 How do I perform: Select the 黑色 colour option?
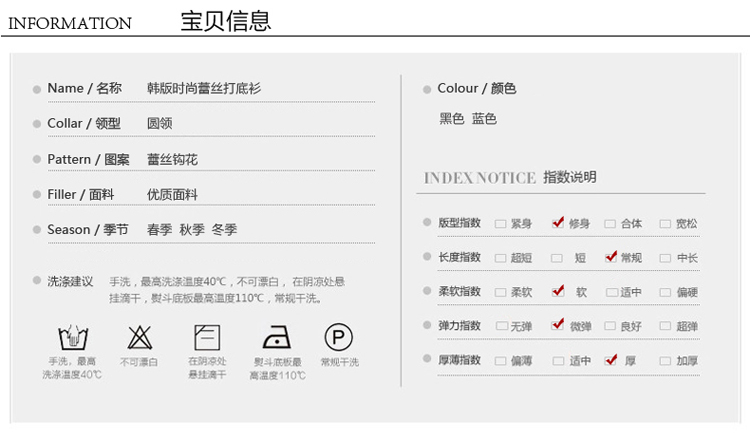pyautogui.click(x=452, y=119)
